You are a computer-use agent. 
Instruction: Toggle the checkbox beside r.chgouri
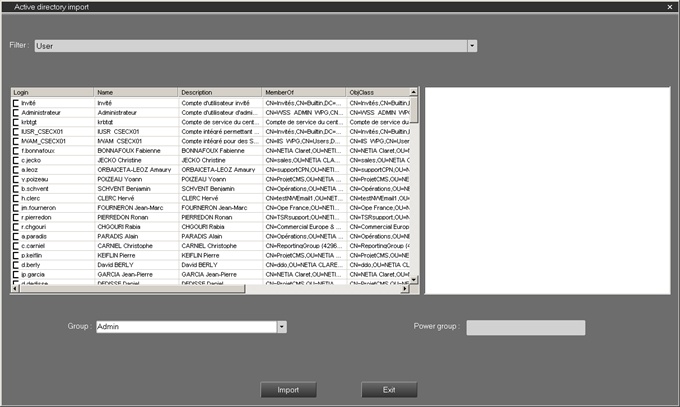(16, 226)
